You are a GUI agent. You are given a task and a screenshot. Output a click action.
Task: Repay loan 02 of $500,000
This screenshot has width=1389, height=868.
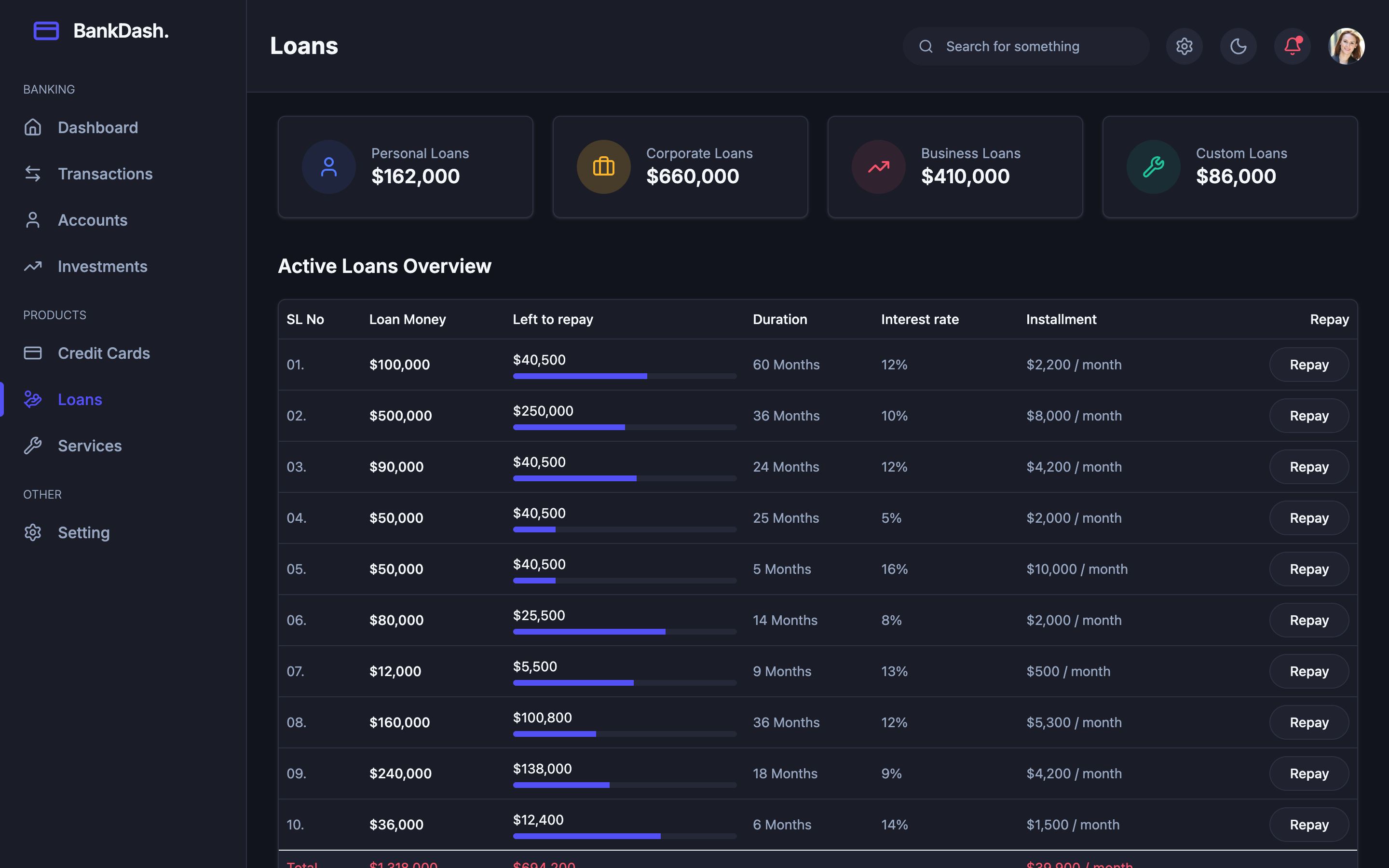coord(1308,416)
